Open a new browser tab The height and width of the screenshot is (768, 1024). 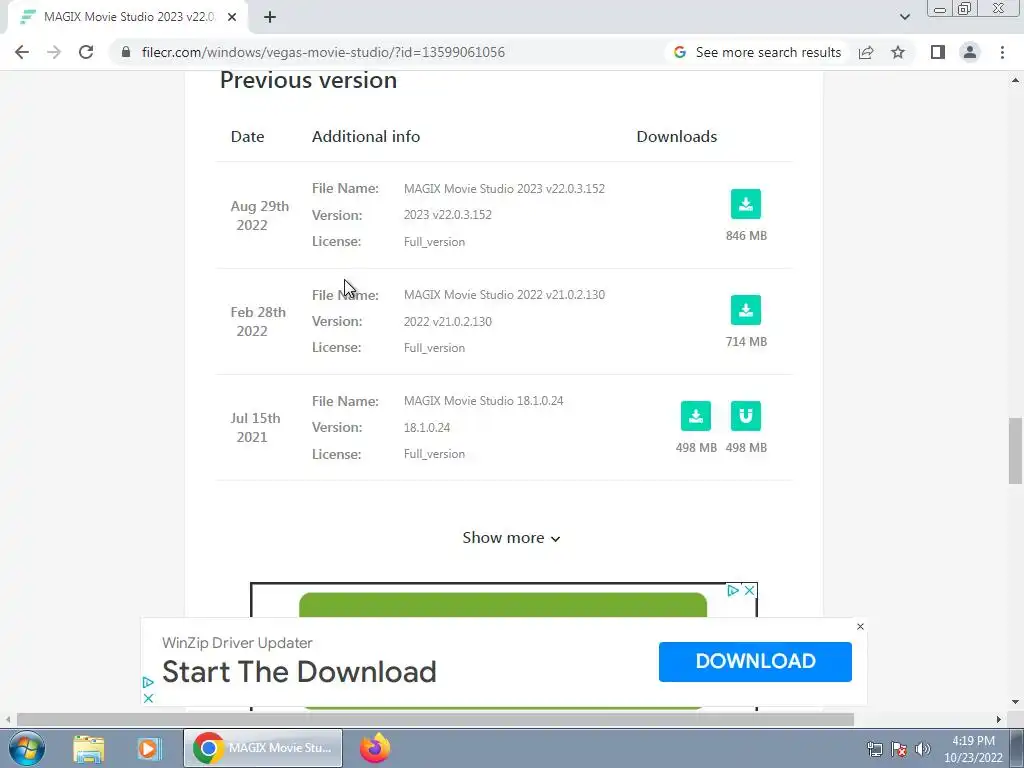(270, 17)
